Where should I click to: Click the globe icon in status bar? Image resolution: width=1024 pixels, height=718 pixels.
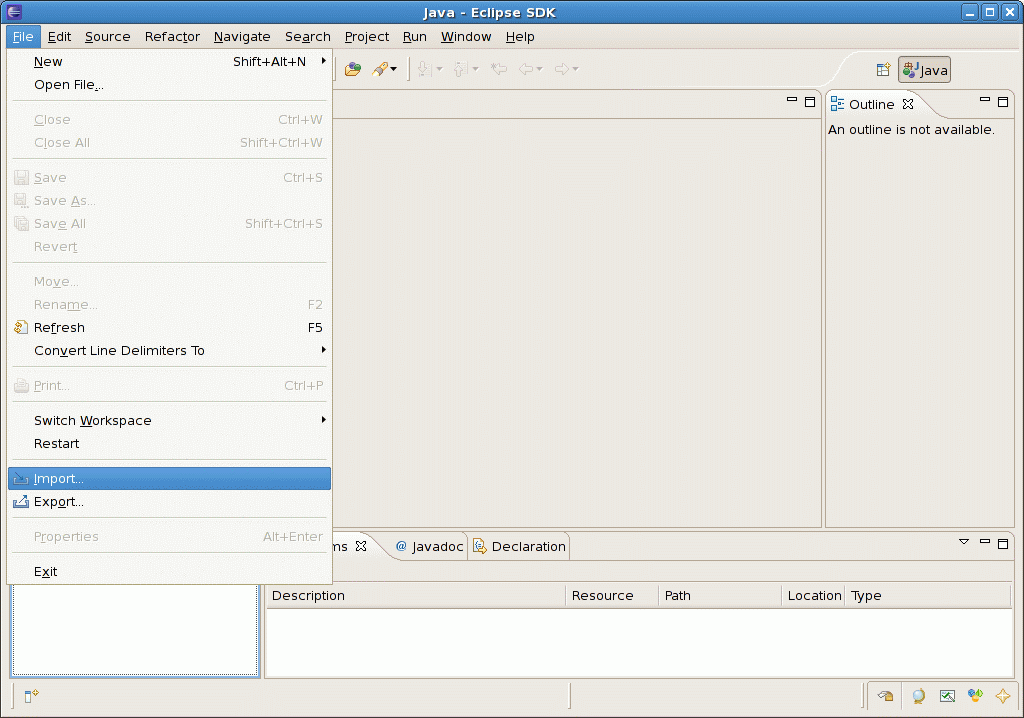point(918,696)
